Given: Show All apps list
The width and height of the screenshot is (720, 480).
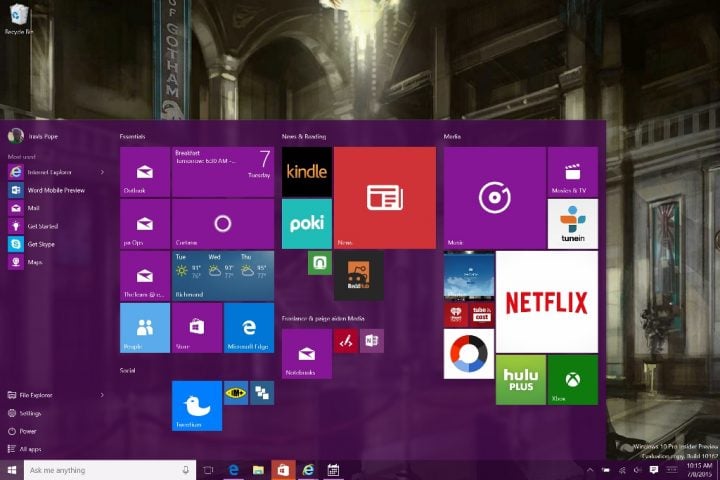Looking at the screenshot, I should coord(55,449).
